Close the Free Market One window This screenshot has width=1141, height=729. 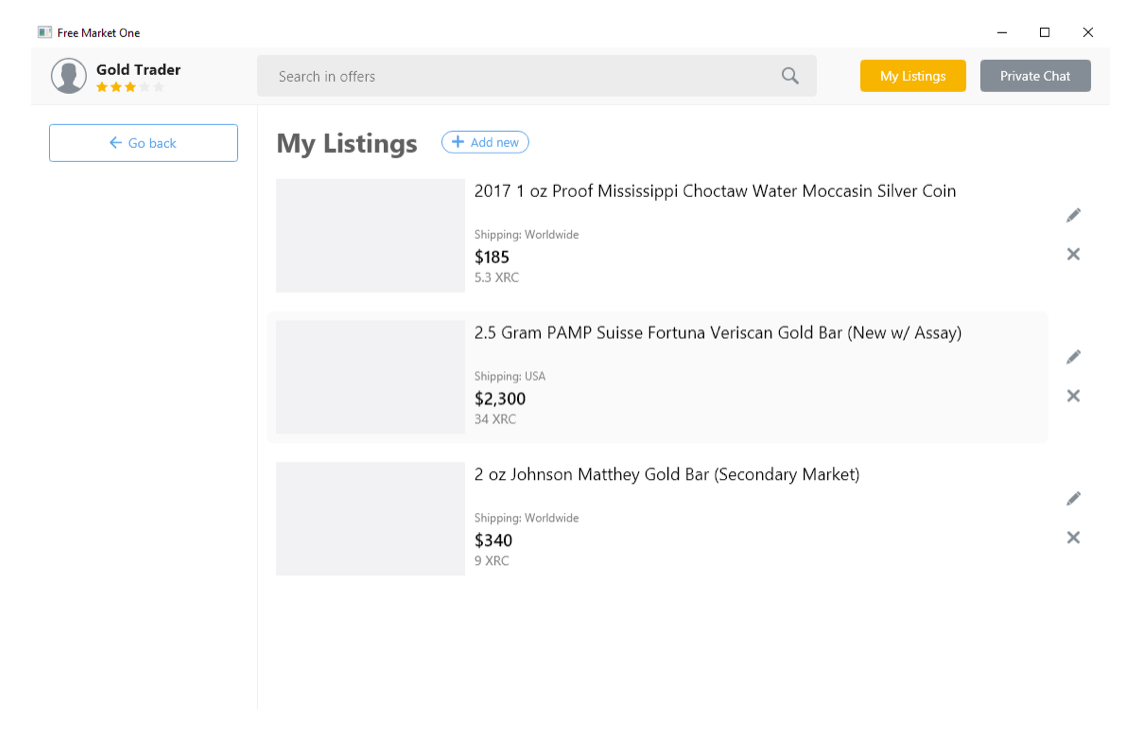click(x=1088, y=33)
